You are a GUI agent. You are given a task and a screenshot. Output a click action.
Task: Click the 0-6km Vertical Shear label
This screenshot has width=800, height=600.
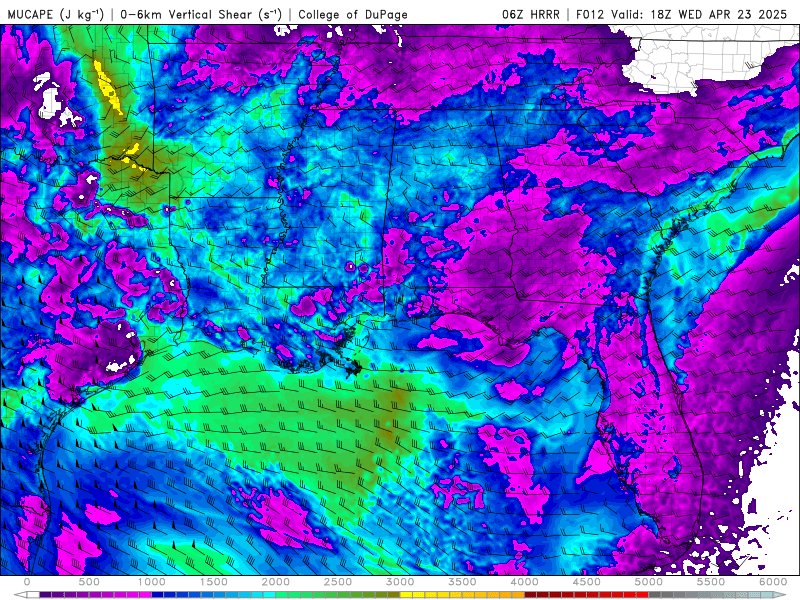tap(201, 14)
